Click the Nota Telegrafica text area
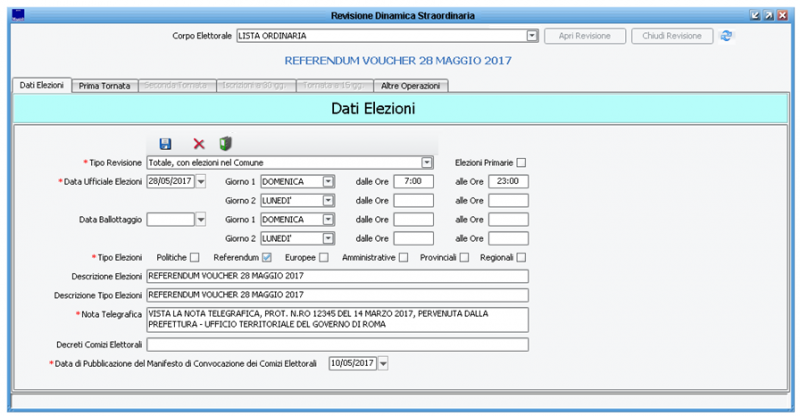This screenshot has width=800, height=416. [337, 319]
